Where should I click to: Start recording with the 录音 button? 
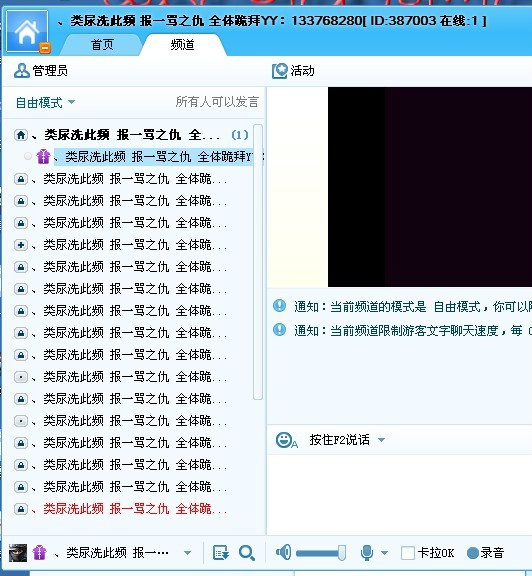[485, 553]
